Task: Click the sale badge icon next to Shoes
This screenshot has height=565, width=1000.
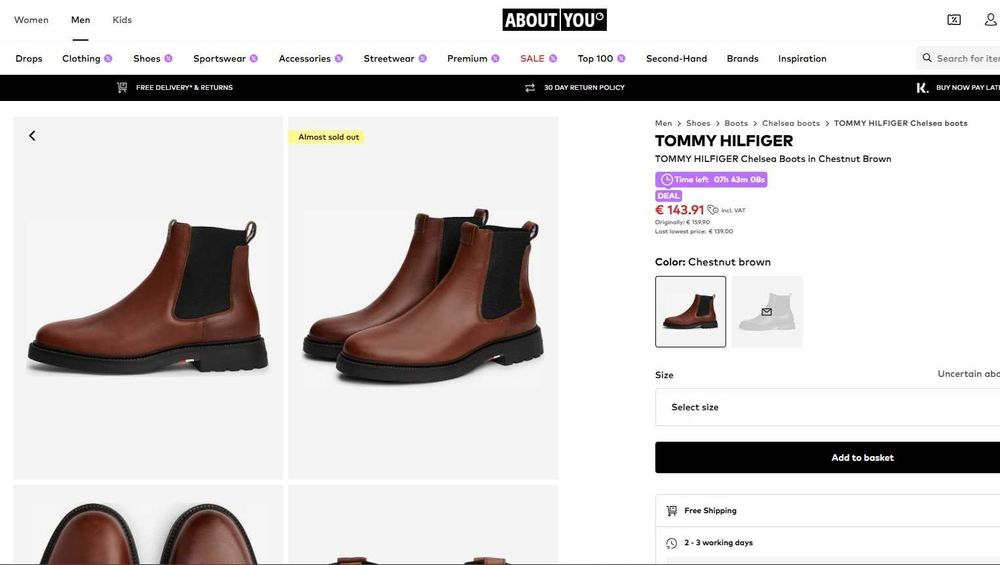Action: (x=168, y=59)
